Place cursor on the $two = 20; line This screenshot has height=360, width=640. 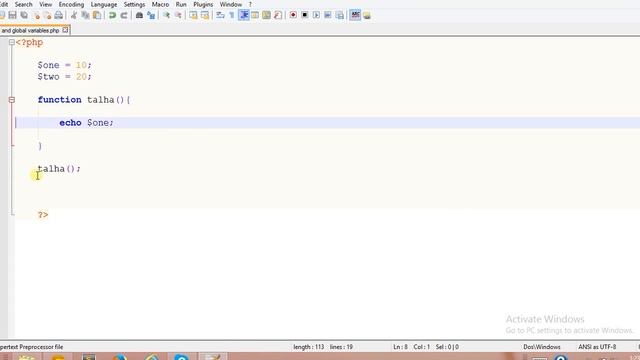tap(64, 76)
